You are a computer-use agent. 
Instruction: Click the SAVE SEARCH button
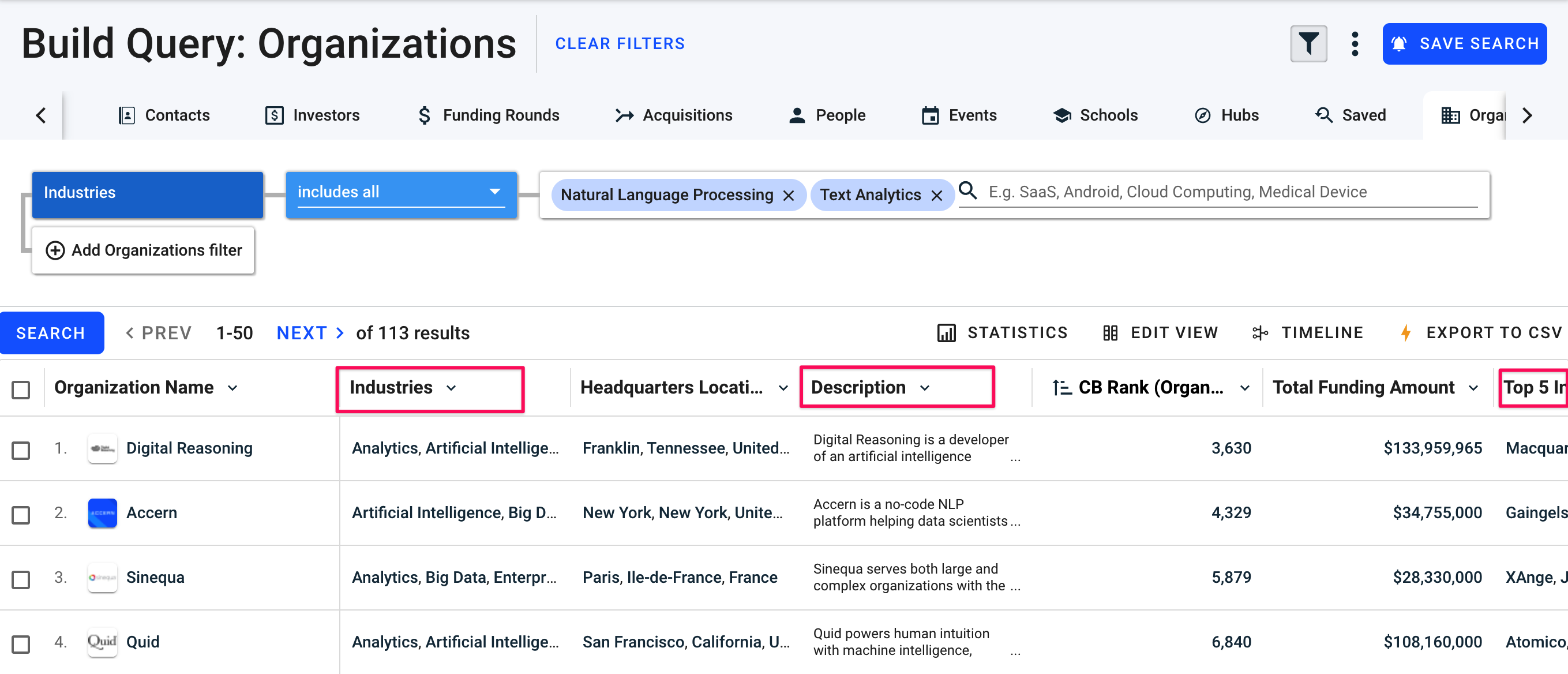(1467, 42)
